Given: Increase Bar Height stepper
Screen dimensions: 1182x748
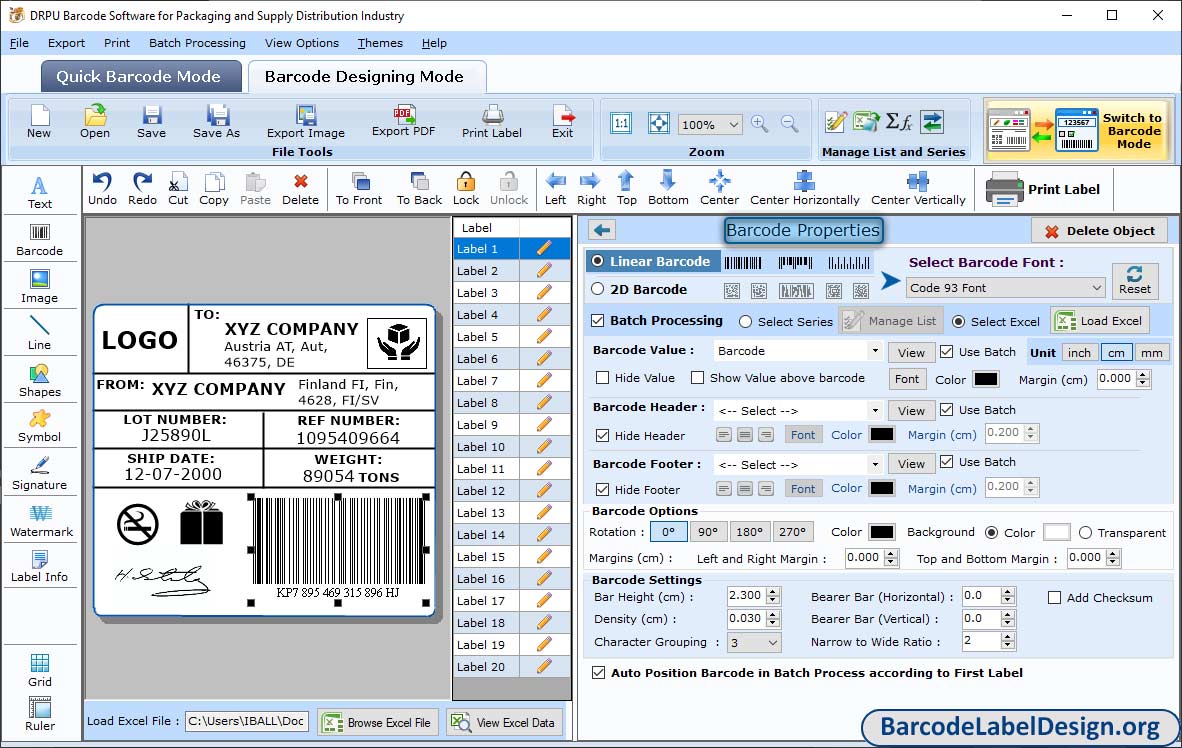Looking at the screenshot, I should click(773, 591).
